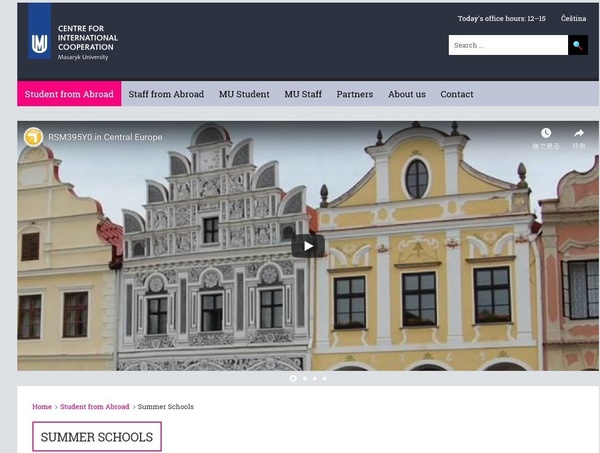Click the SUMMER SCHOOLS heading box
Screen dimensions: 600x453
click(97, 437)
